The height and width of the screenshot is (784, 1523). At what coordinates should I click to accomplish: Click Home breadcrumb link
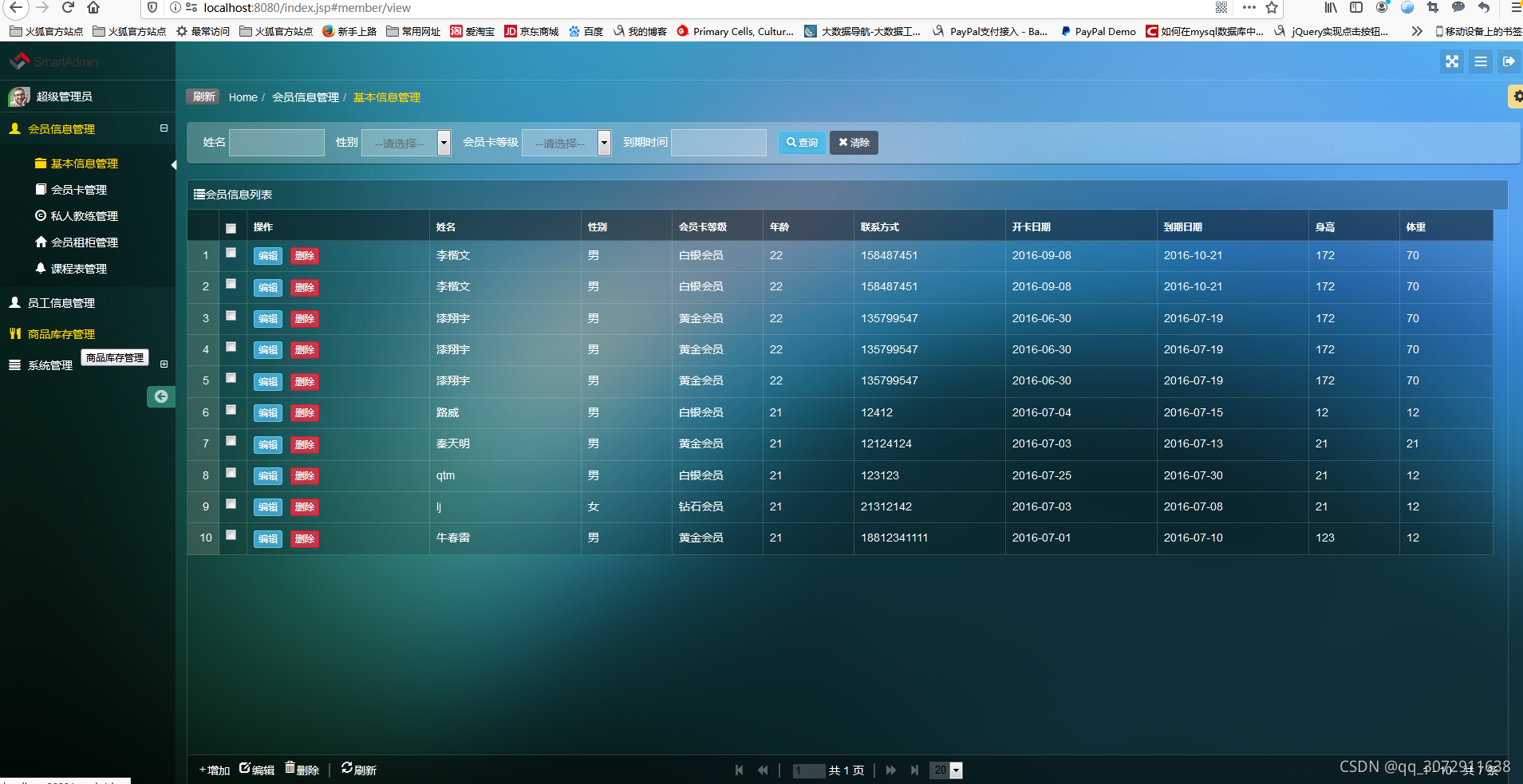point(243,97)
